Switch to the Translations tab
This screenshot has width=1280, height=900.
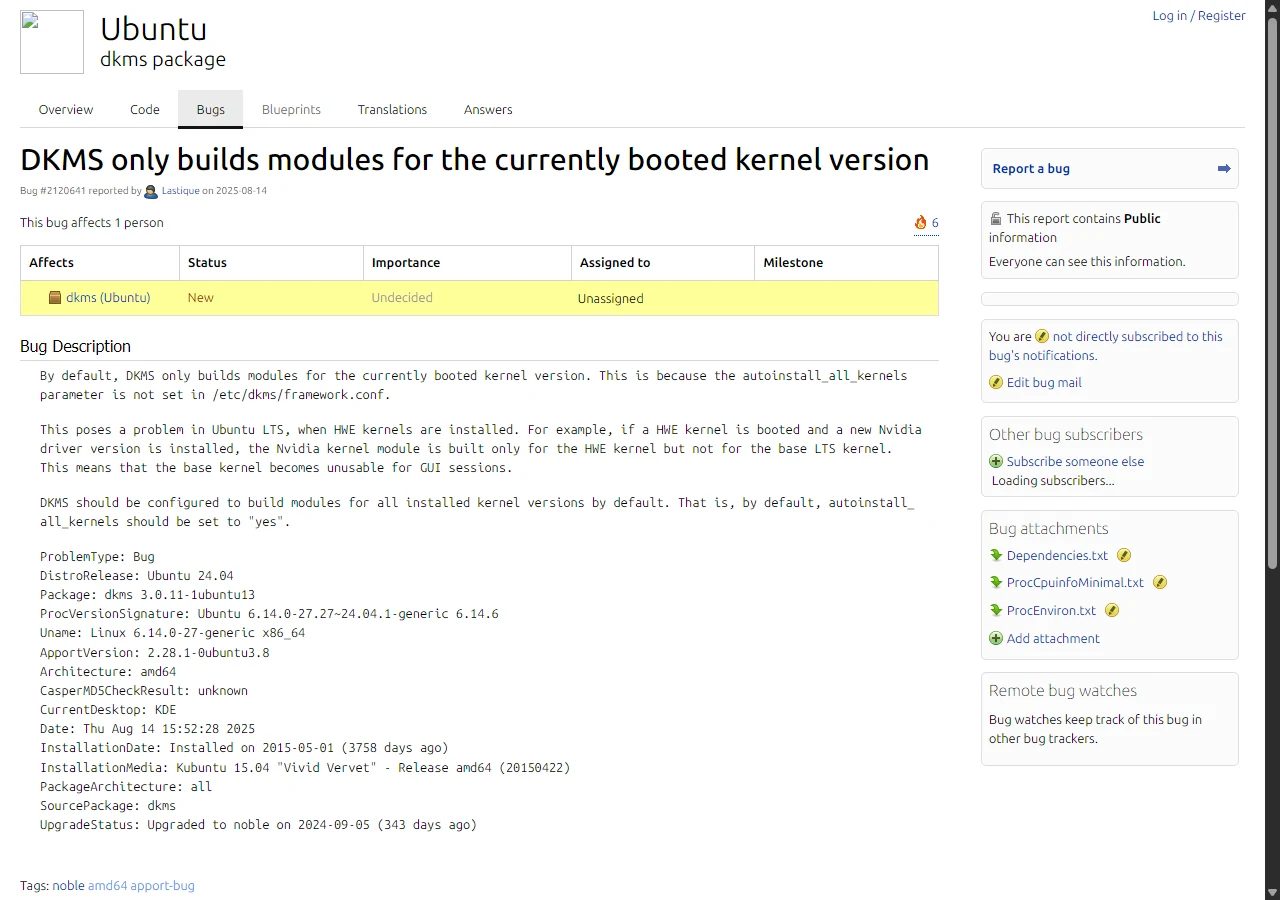[x=392, y=110]
